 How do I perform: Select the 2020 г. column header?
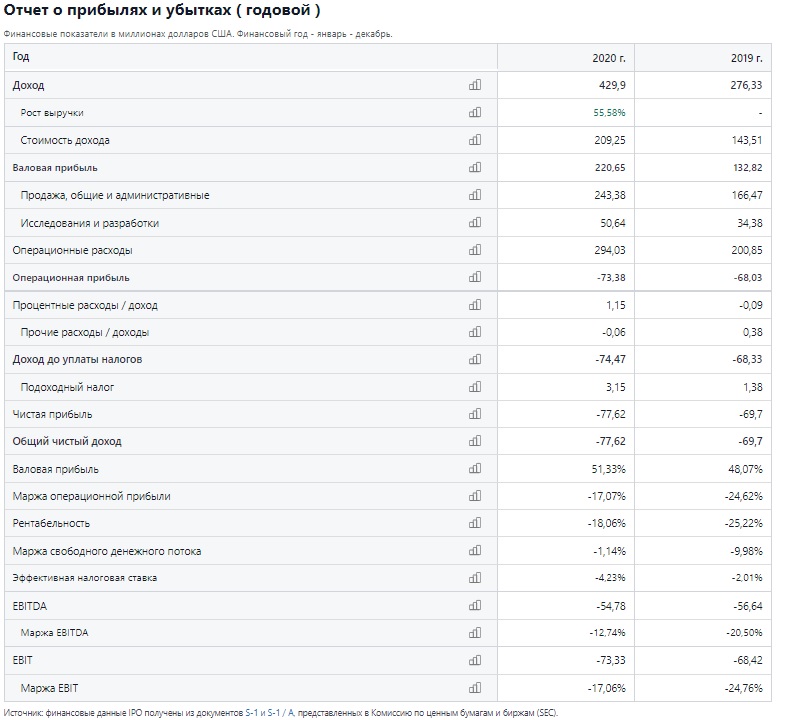(566, 57)
